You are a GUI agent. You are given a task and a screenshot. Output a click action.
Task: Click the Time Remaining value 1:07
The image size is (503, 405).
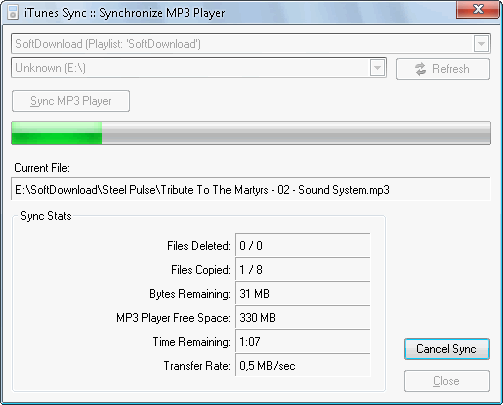pos(303,342)
